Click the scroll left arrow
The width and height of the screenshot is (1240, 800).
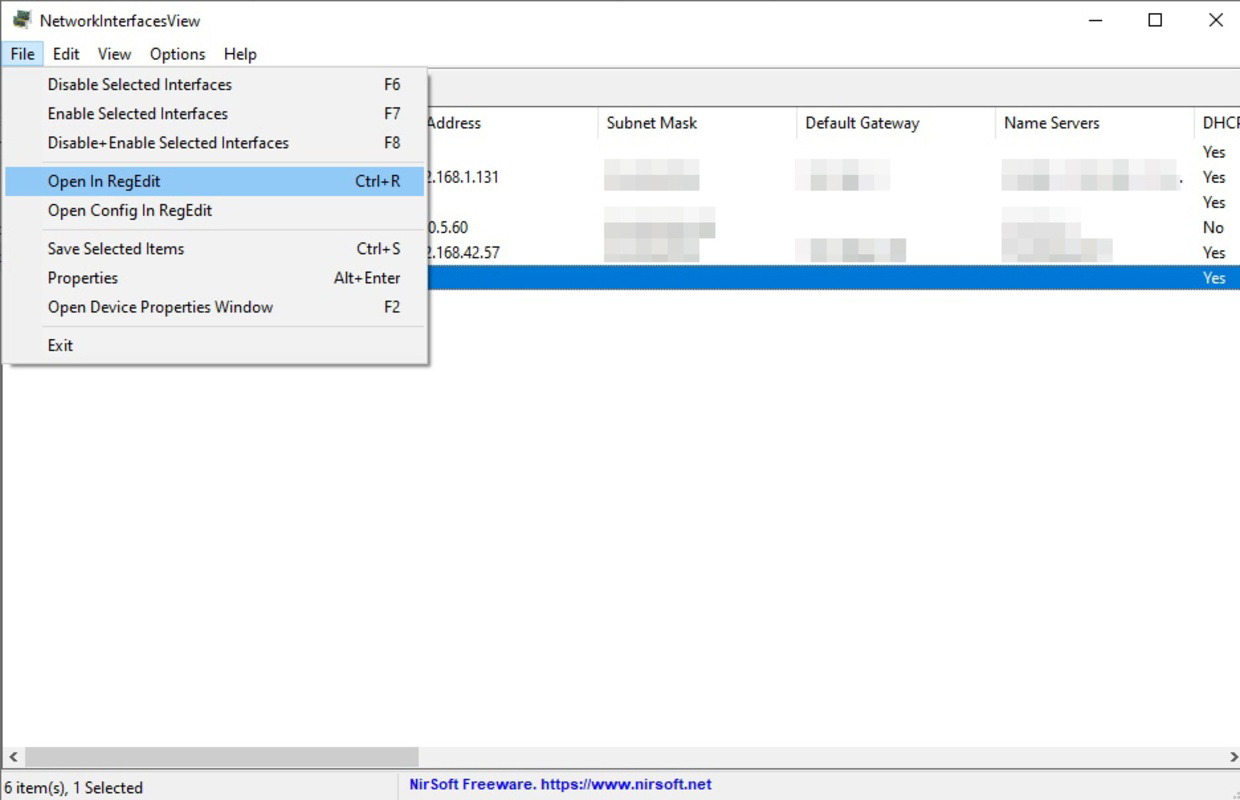click(13, 757)
